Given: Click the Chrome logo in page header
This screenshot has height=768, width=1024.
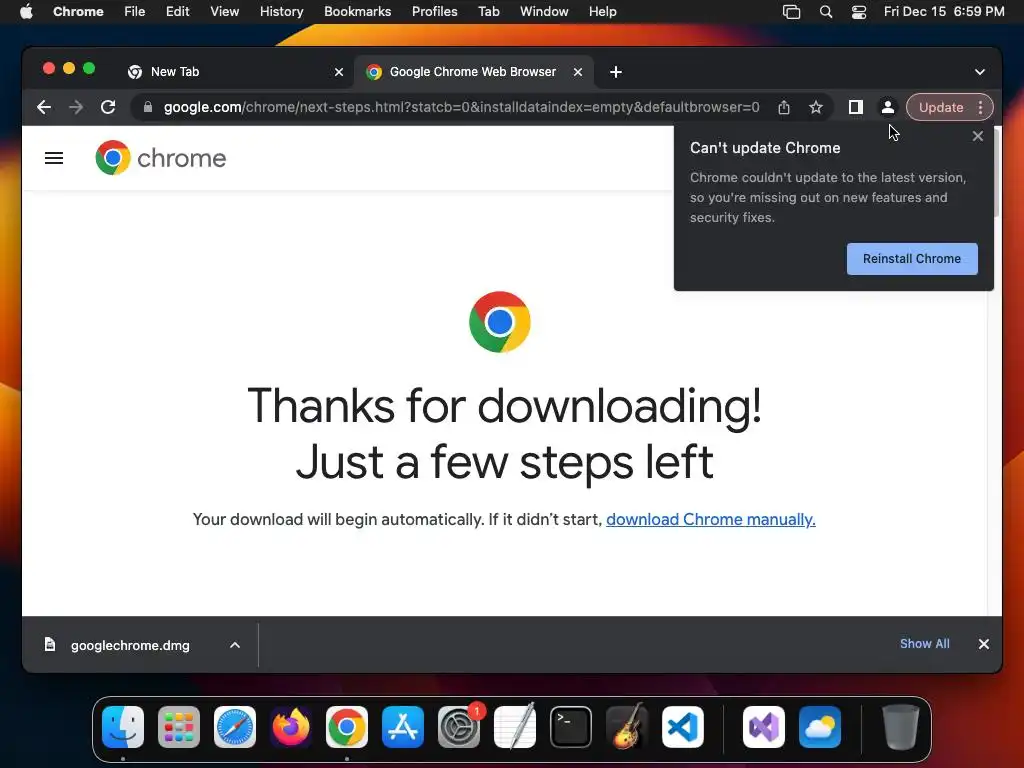Looking at the screenshot, I should (x=161, y=158).
